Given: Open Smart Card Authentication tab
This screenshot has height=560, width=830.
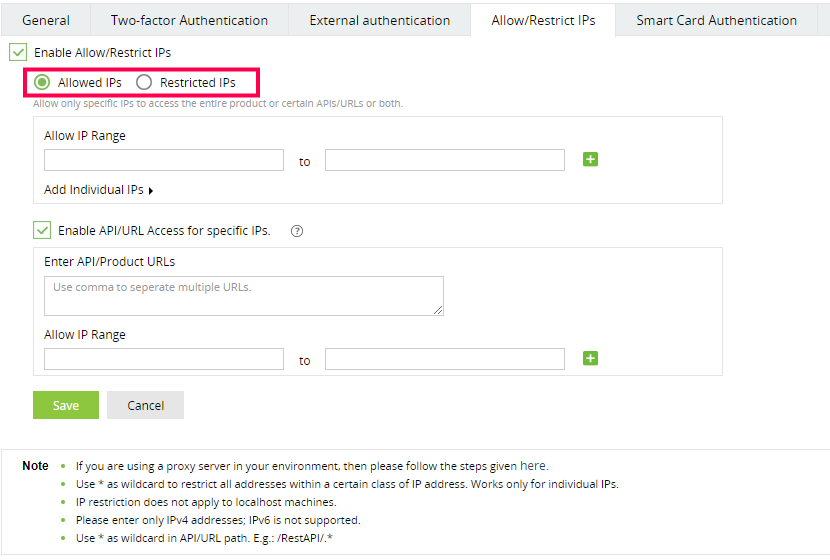Looking at the screenshot, I should pyautogui.click(x=716, y=20).
